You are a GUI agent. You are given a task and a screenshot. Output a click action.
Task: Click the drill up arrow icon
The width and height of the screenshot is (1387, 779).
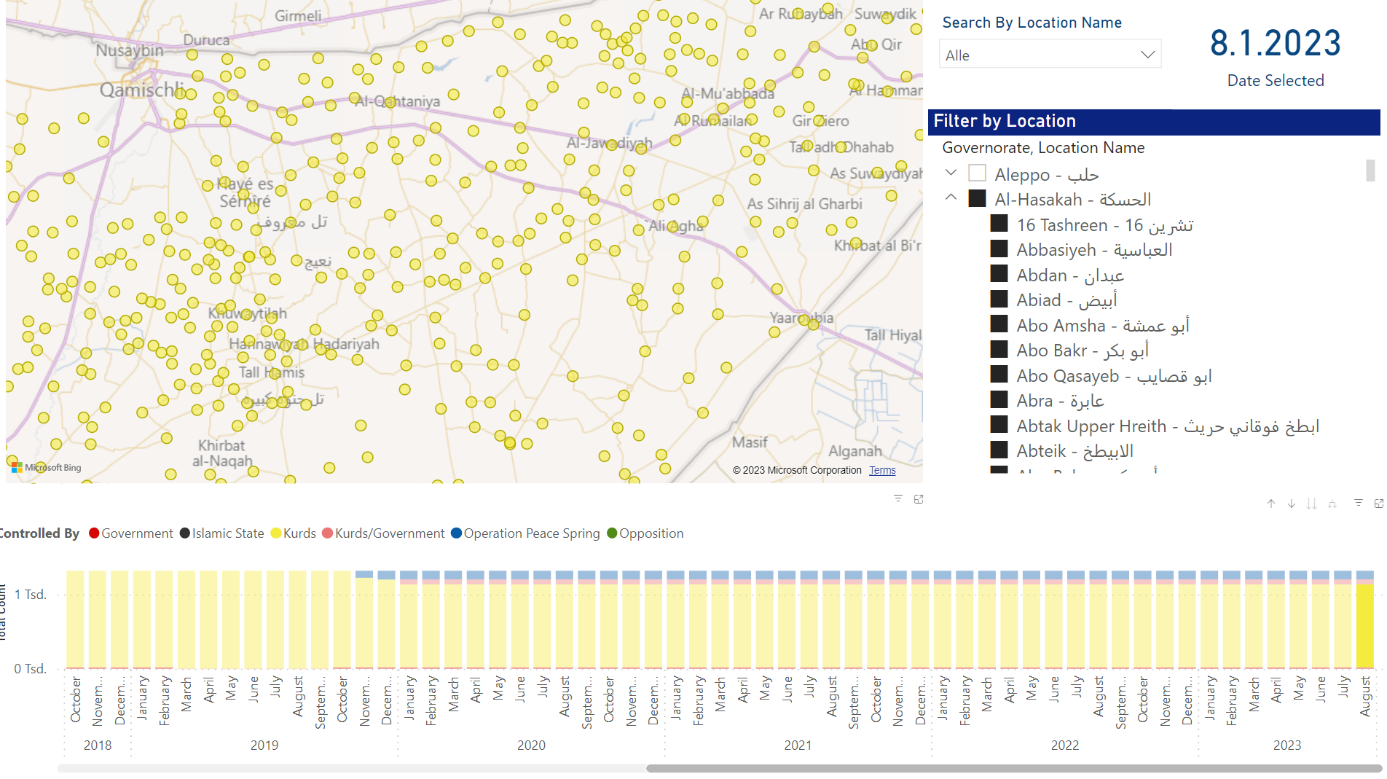[1271, 504]
